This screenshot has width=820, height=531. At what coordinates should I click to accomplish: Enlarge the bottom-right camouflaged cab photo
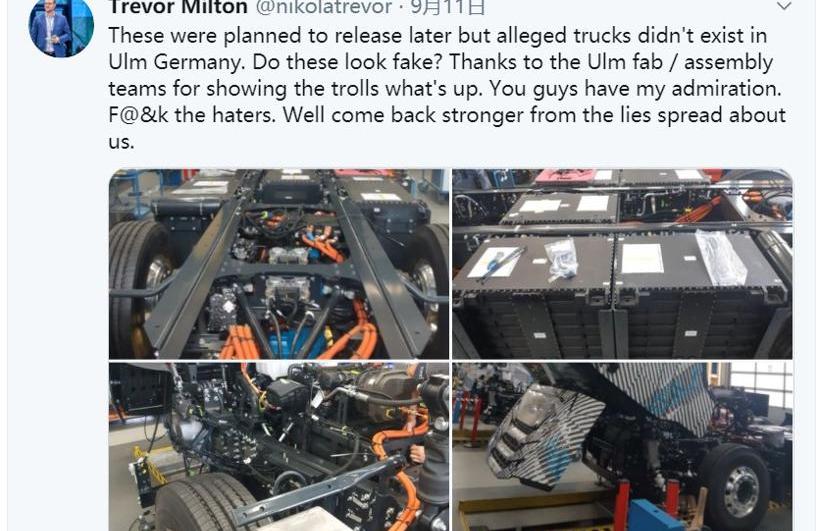click(x=622, y=447)
